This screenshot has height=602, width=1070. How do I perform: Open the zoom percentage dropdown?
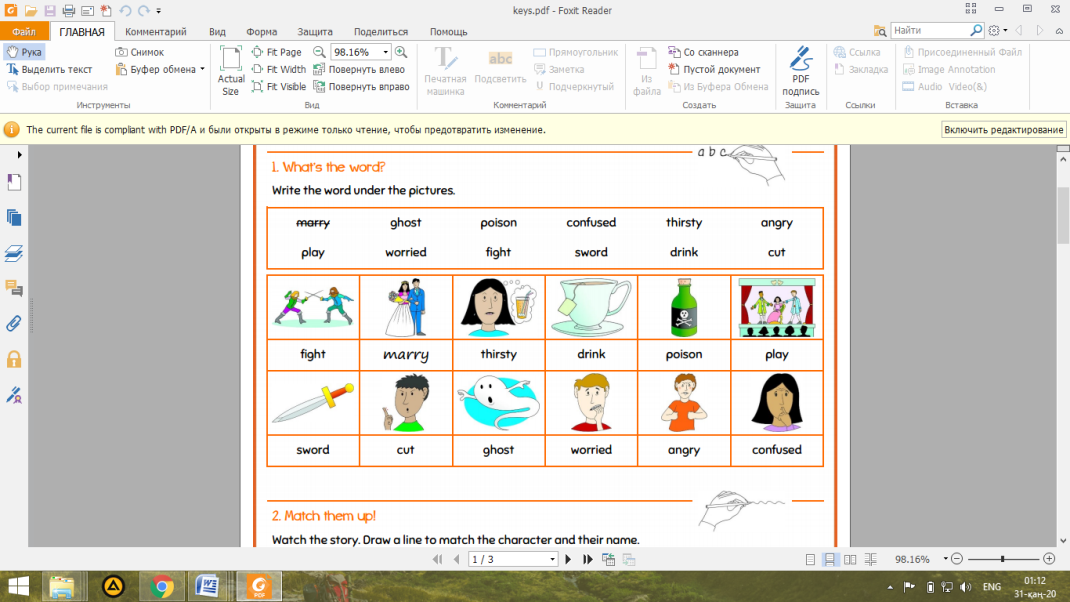coord(384,52)
